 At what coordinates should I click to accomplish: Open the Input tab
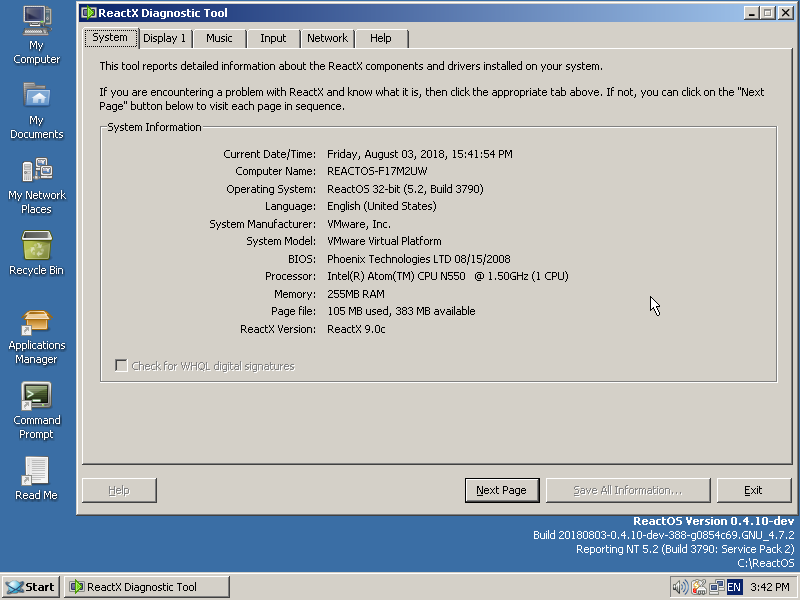(x=273, y=38)
